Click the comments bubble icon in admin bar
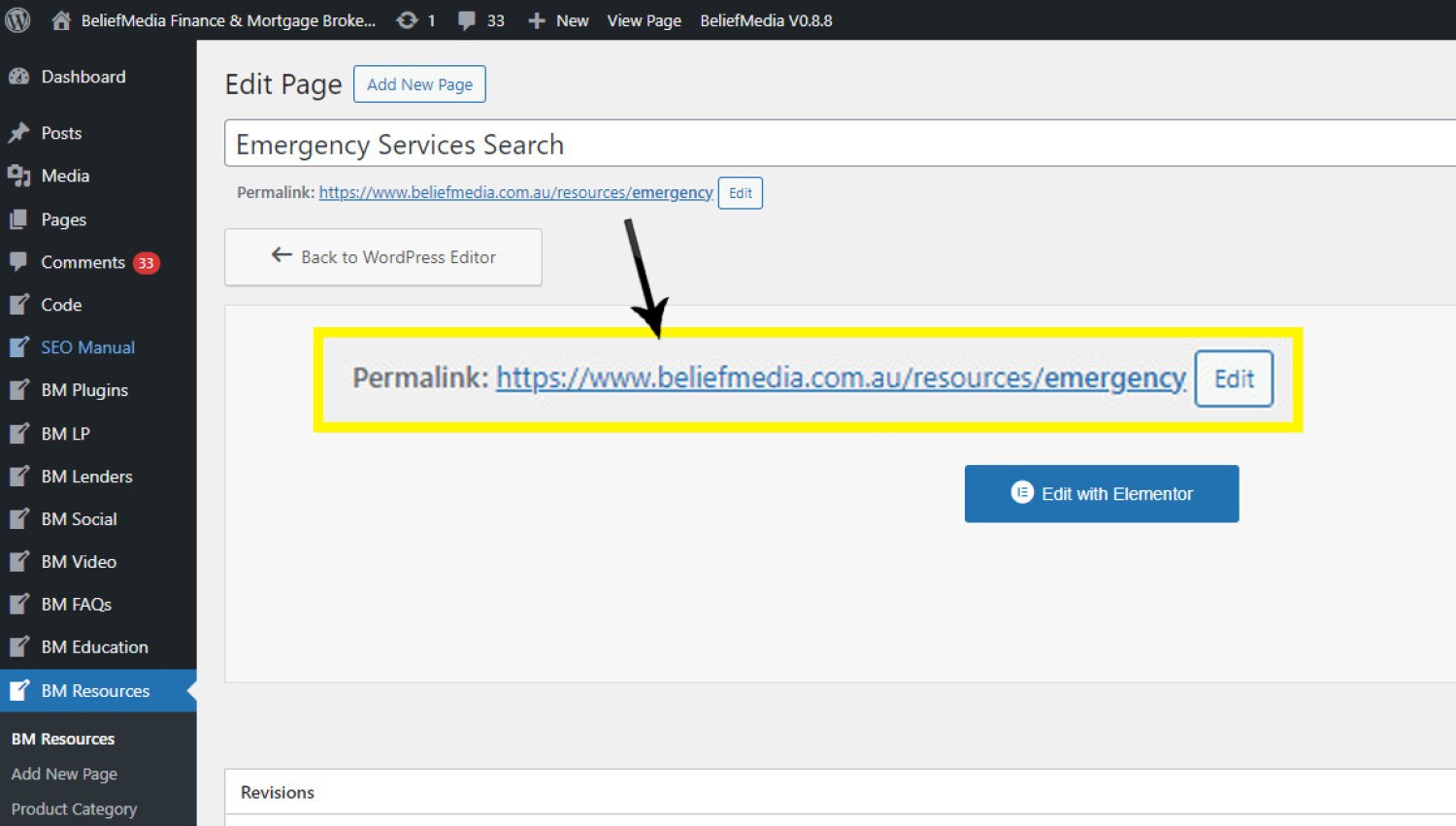Image resolution: width=1456 pixels, height=826 pixels. [467, 20]
